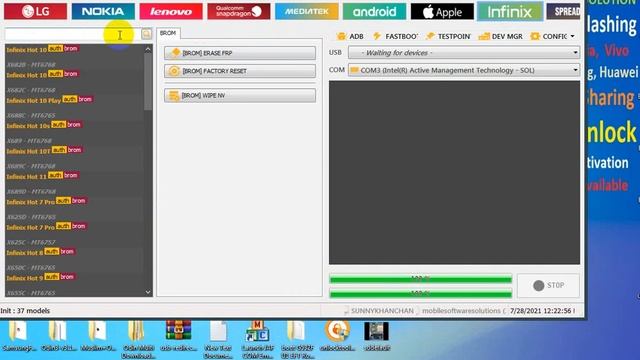
Task: Open the Spreadtrum module tab
Action: pyautogui.click(x=563, y=11)
